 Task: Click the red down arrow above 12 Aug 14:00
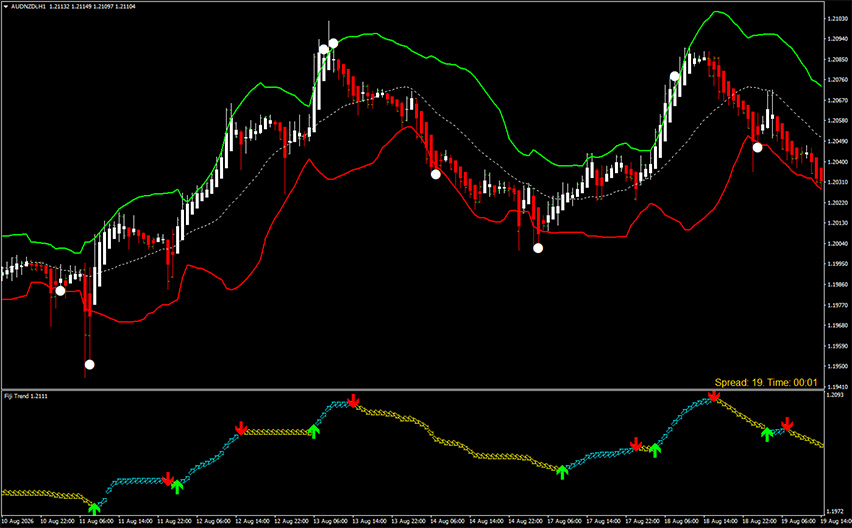click(x=241, y=428)
